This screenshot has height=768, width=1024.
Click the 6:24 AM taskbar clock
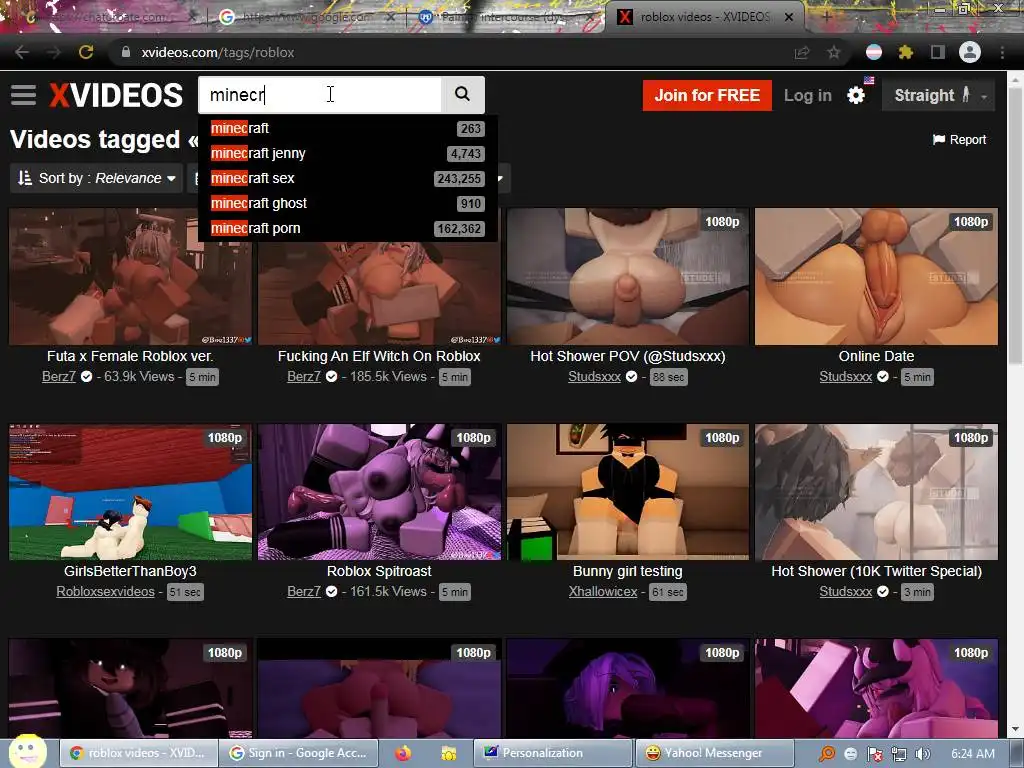[973, 754]
